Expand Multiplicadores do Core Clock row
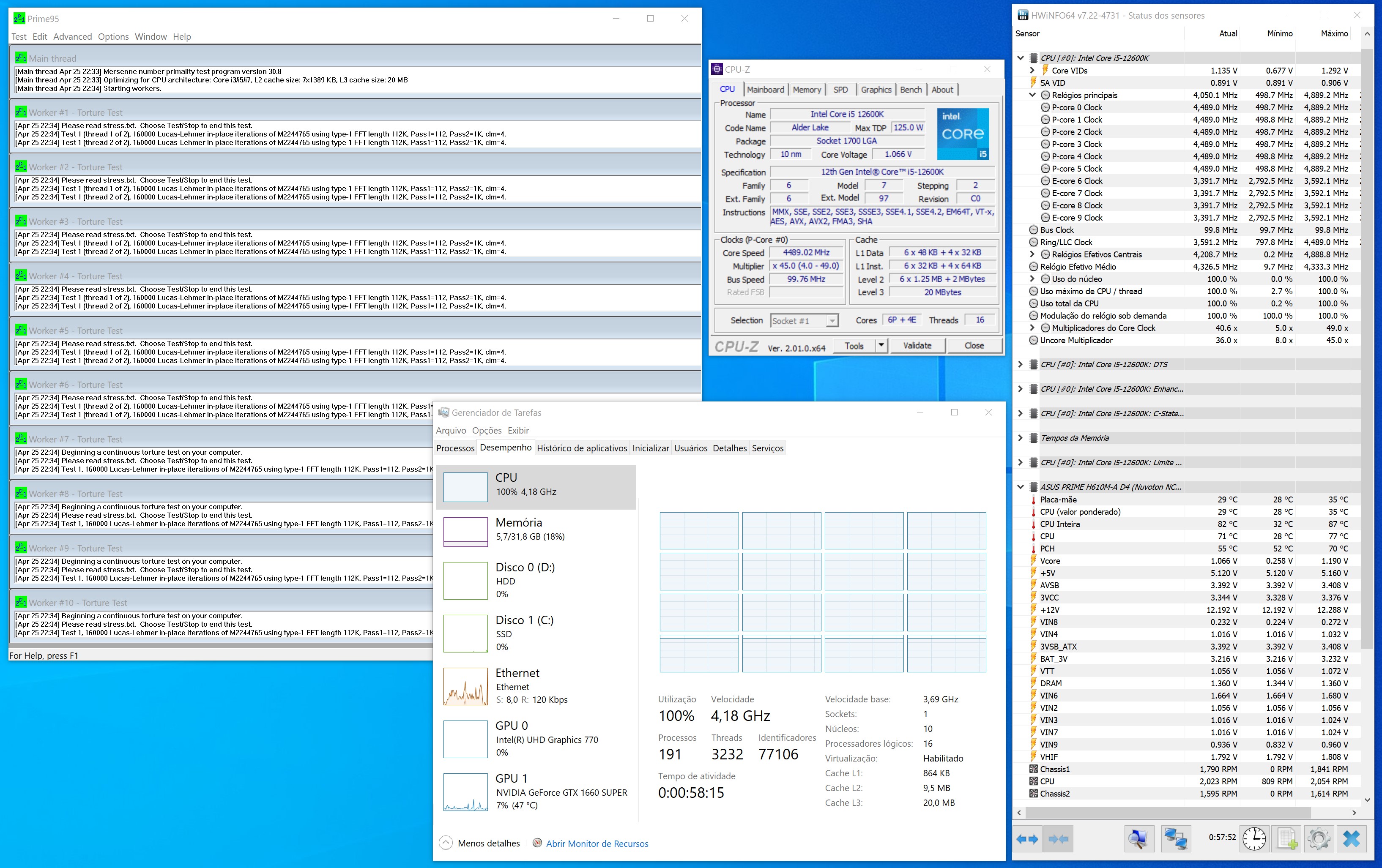 pos(1032,328)
